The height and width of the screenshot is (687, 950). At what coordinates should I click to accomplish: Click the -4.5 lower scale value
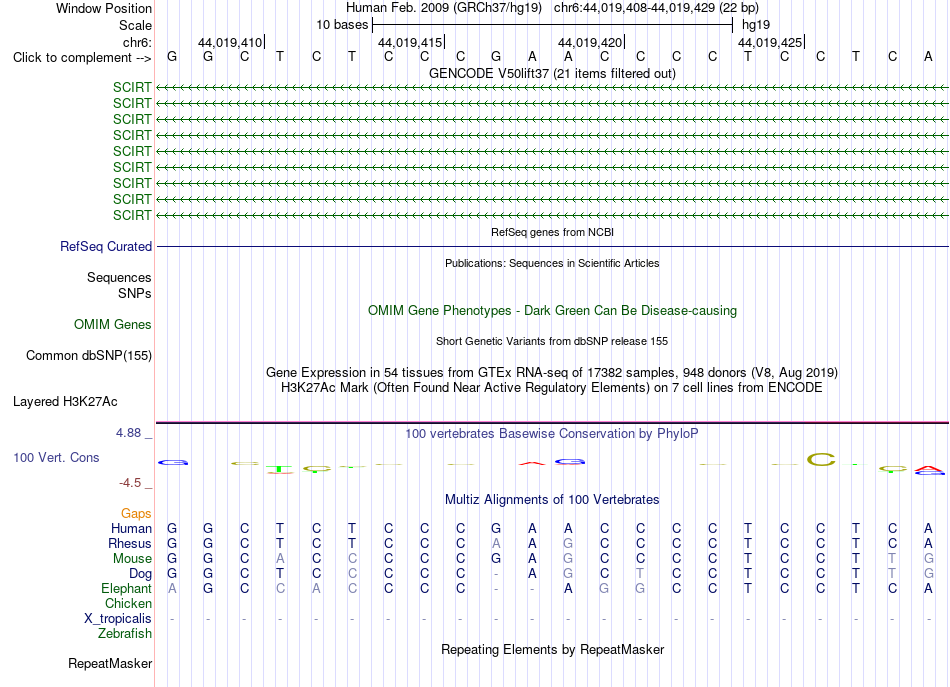coord(130,483)
